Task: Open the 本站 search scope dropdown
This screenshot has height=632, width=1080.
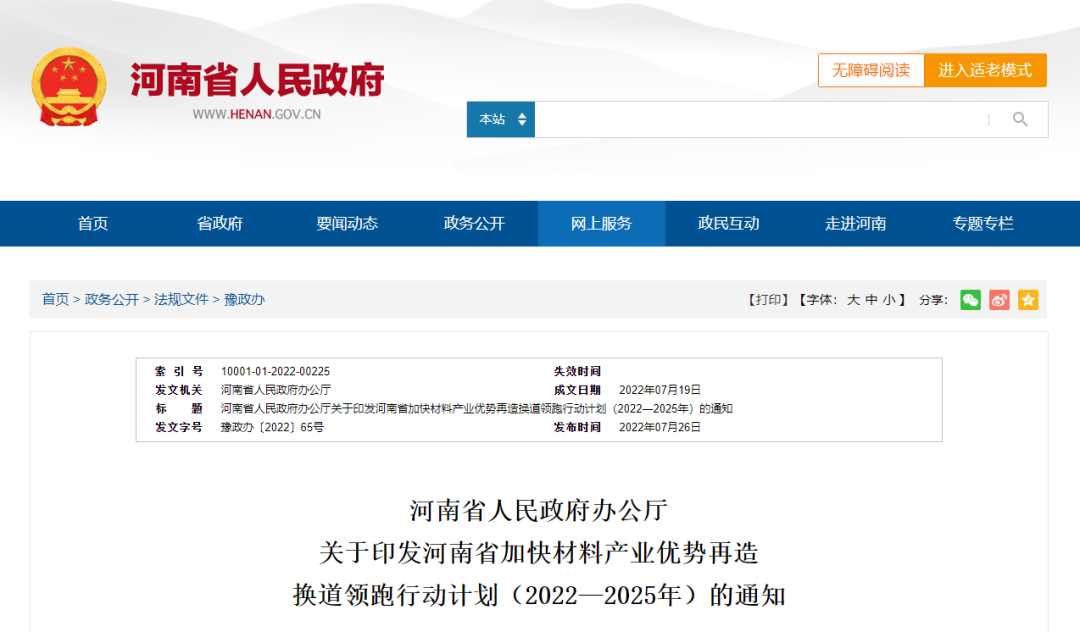Action: pyautogui.click(x=501, y=120)
